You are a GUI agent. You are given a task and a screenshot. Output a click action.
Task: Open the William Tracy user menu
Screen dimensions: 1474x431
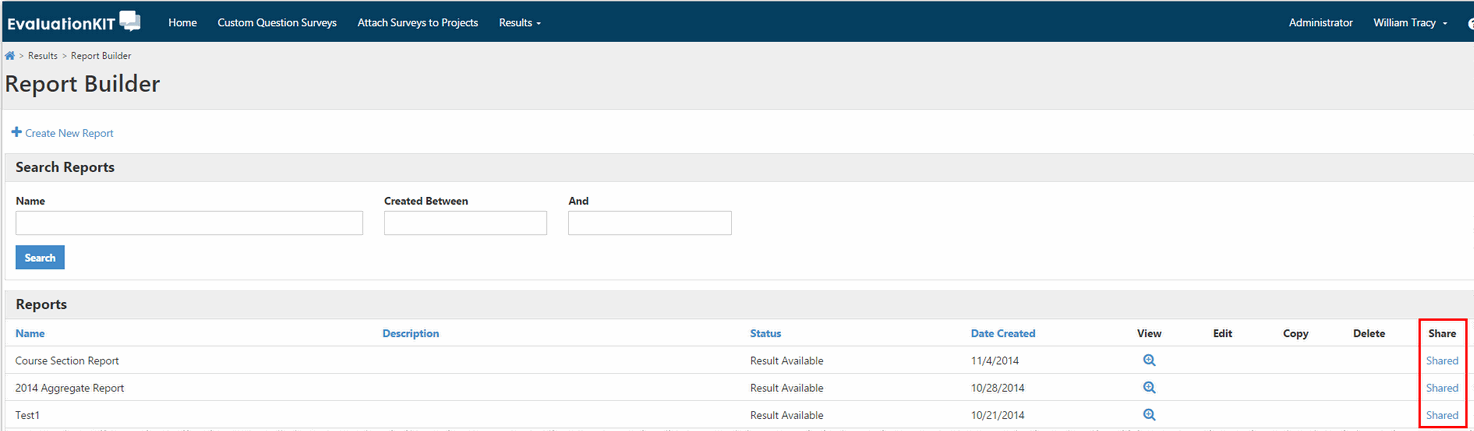[1410, 23]
